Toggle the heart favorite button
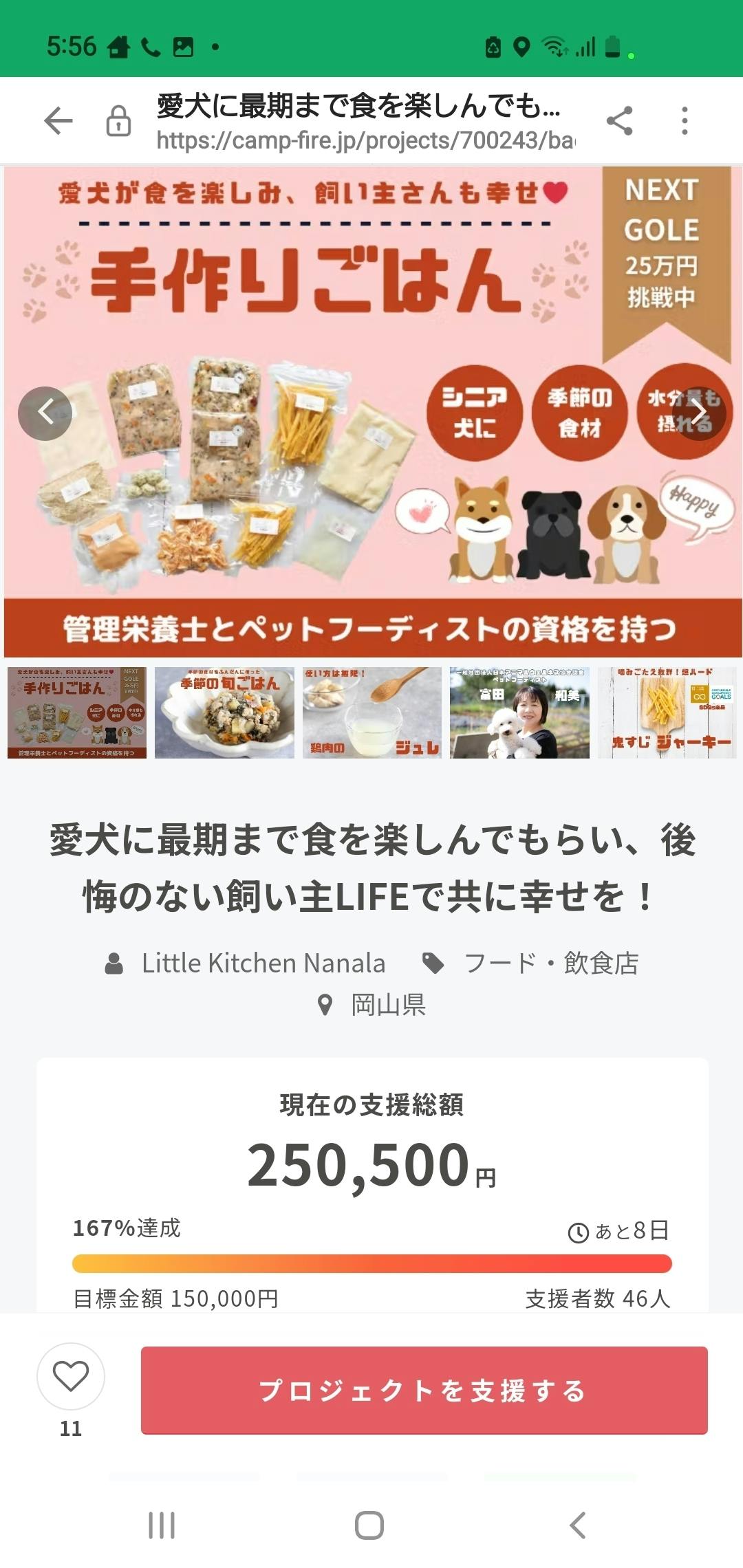This screenshot has width=743, height=1568. coord(71,1376)
